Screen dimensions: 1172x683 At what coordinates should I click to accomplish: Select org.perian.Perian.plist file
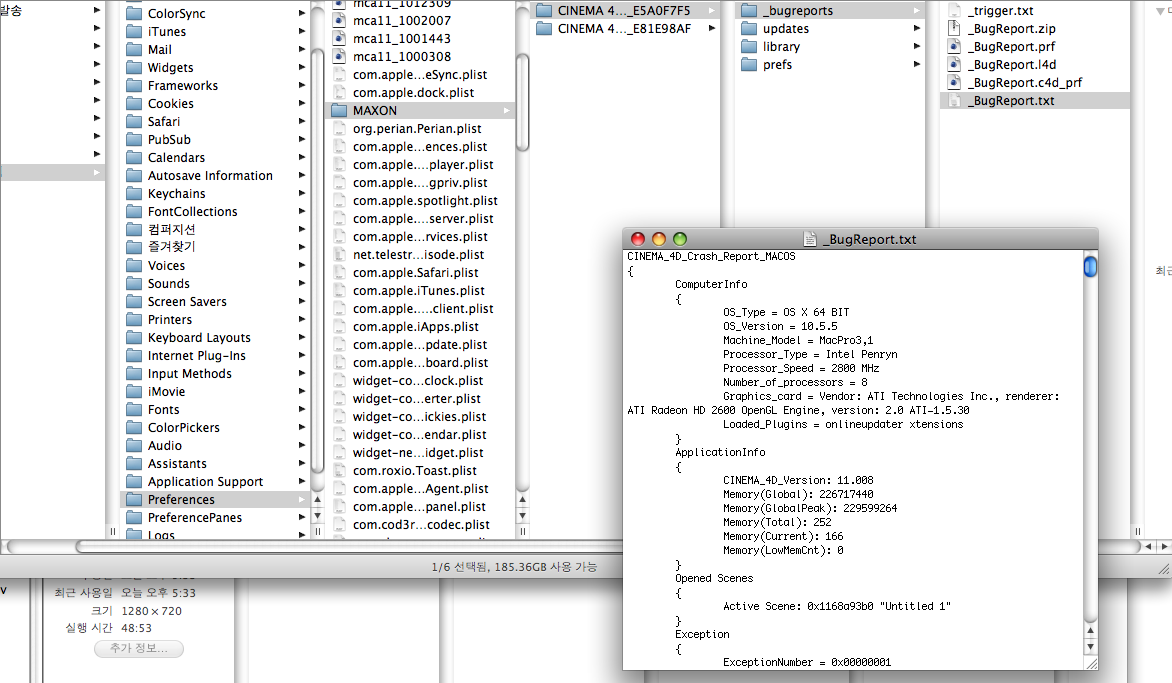[x=417, y=129]
